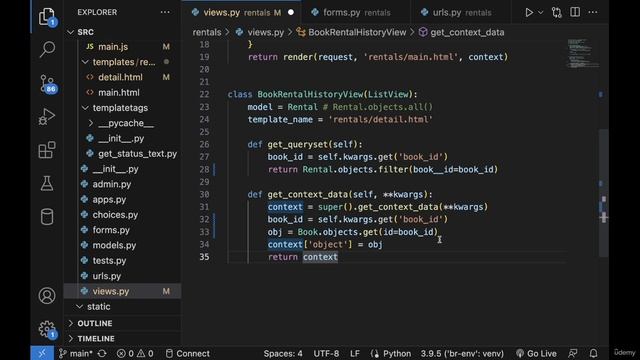Open the Search view

47,49
